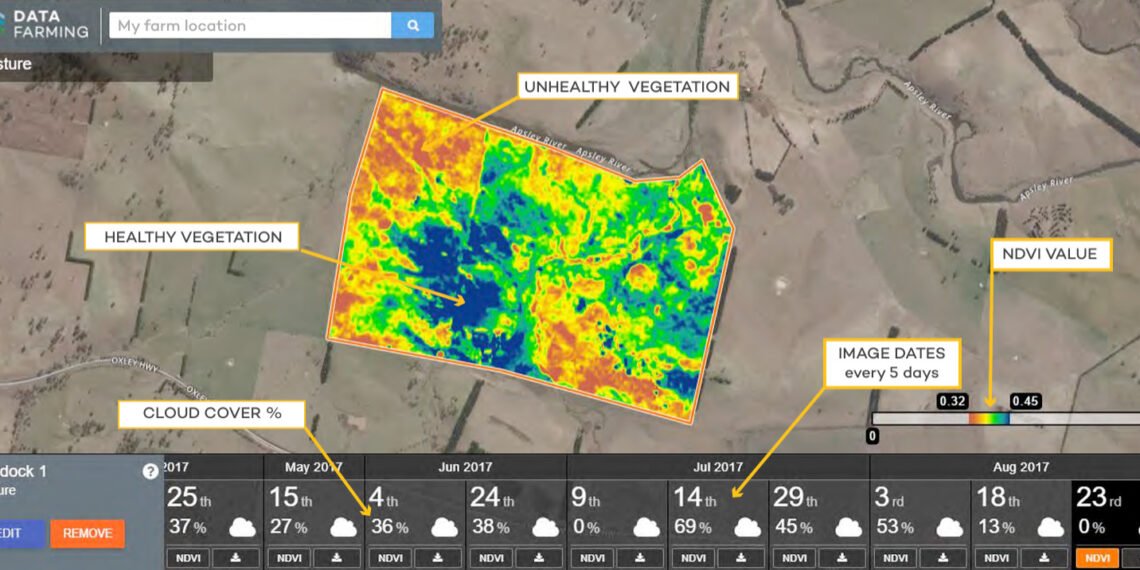Click the cloud icon on Jul 9th
Screen dimensions: 1140x570
tap(646, 527)
